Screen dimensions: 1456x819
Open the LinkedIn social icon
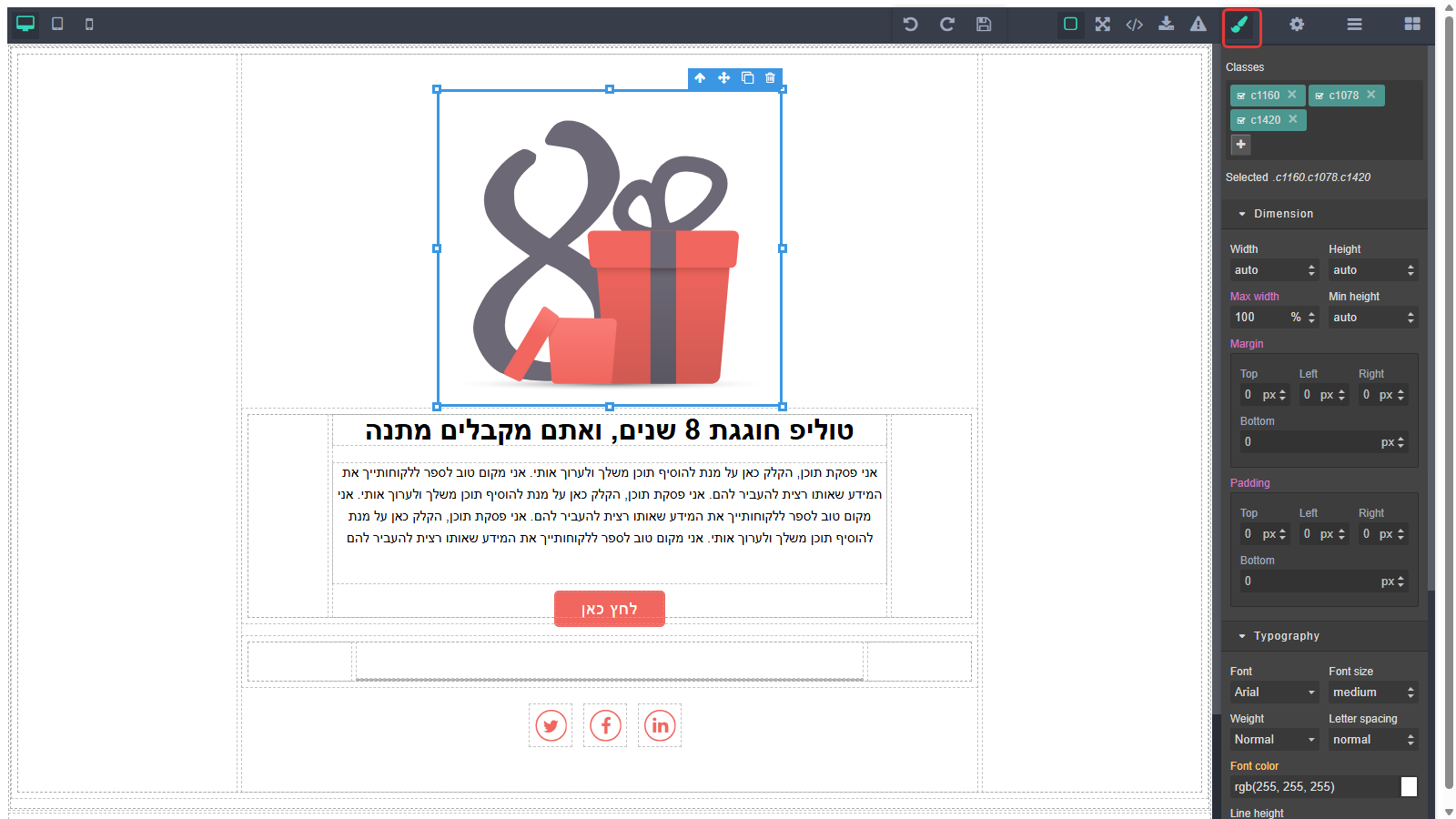pyautogui.click(x=660, y=725)
